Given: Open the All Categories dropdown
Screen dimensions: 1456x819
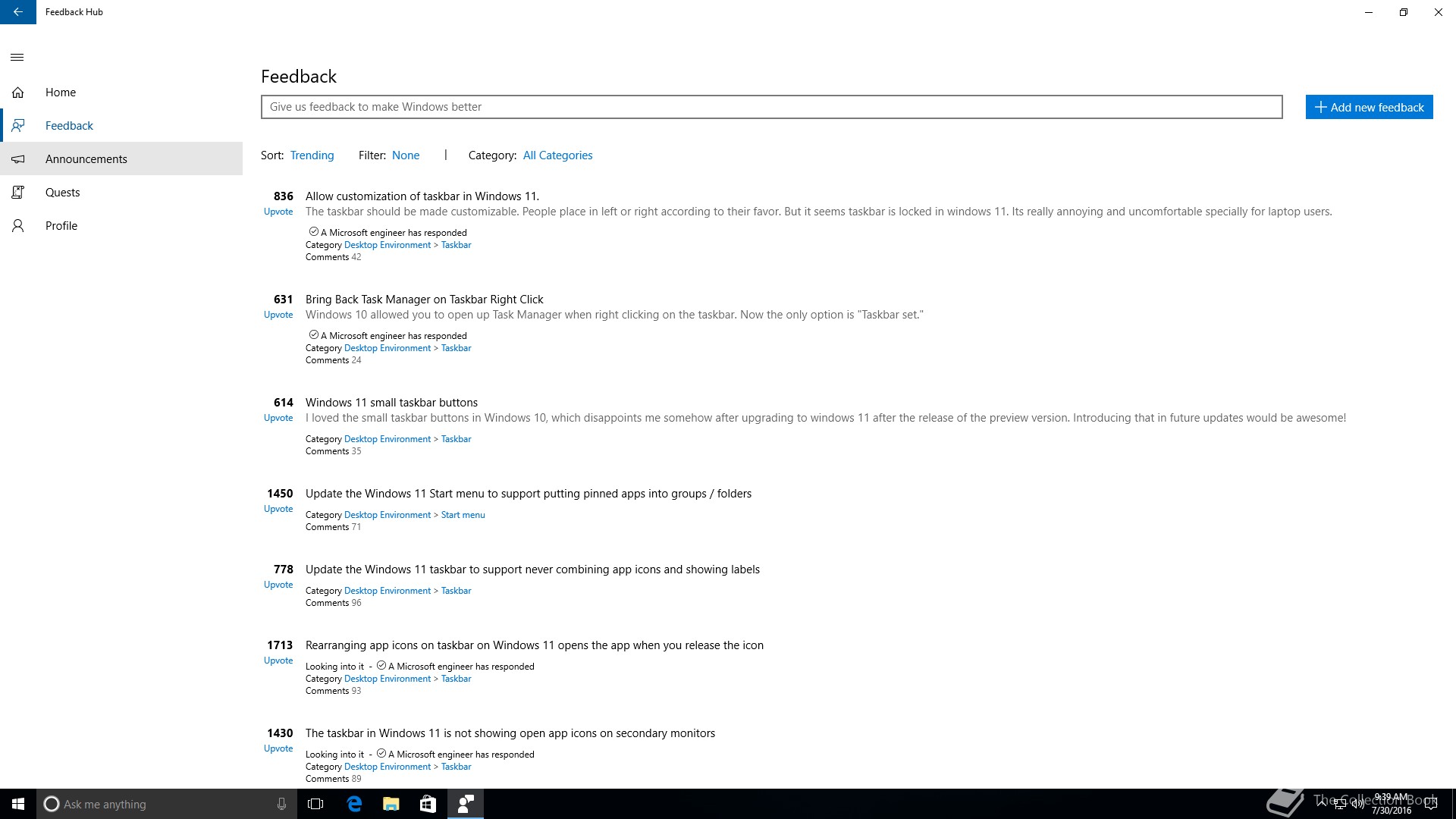Looking at the screenshot, I should click(x=558, y=155).
